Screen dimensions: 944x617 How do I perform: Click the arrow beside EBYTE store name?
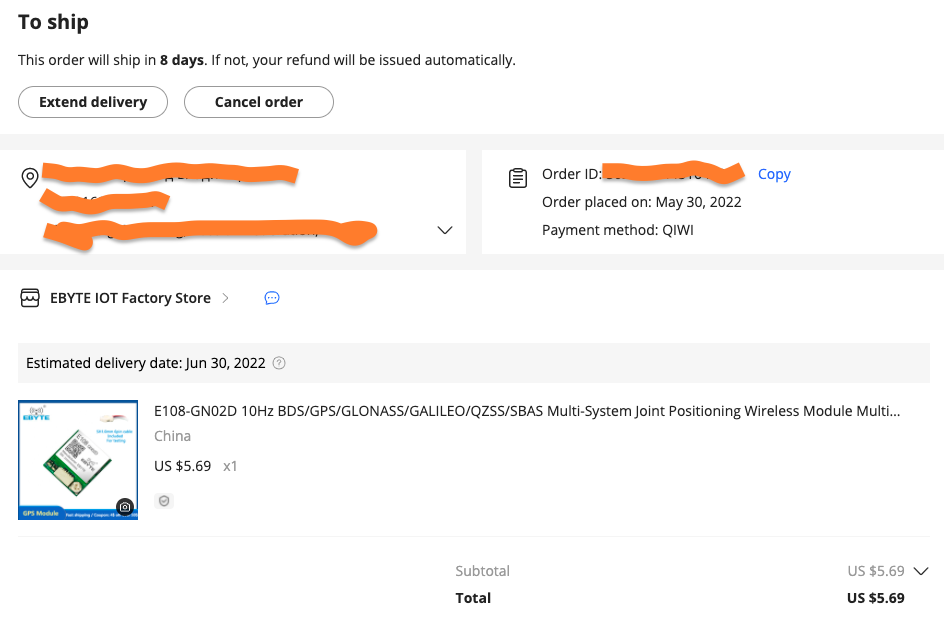click(225, 298)
